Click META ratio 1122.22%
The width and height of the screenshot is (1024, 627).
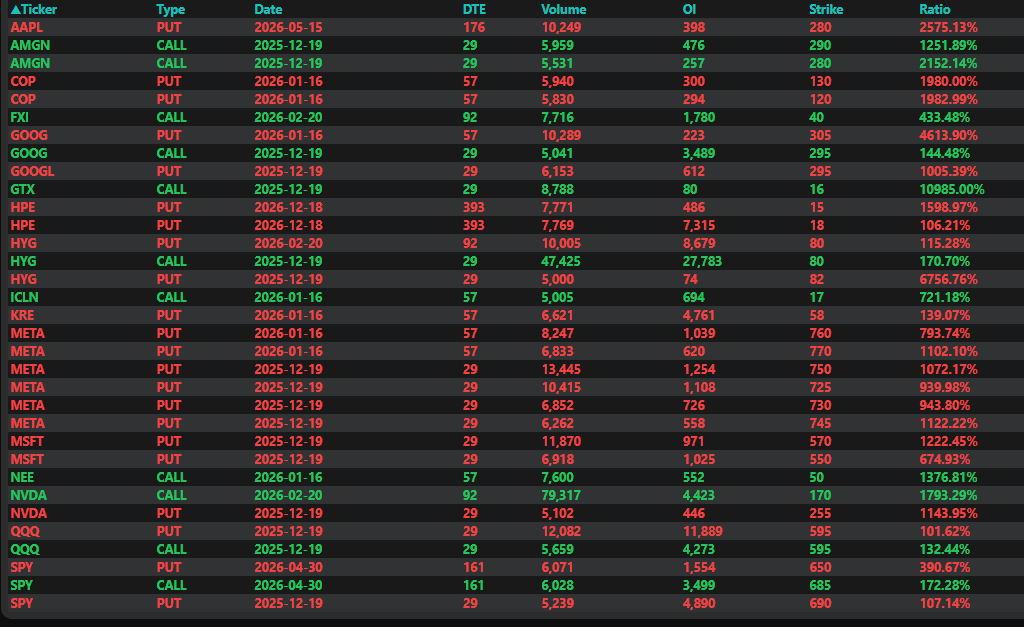(948, 423)
